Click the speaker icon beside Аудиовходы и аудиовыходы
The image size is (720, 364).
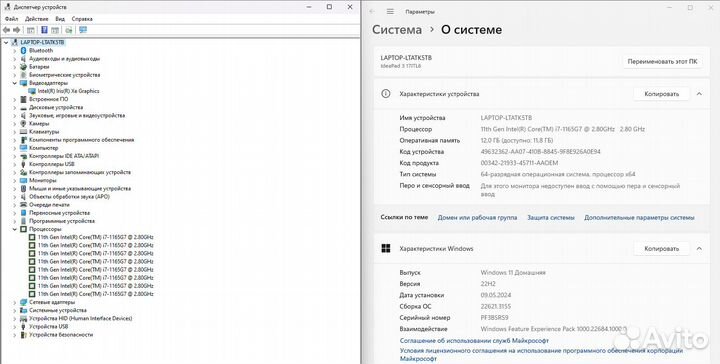pyautogui.click(x=23, y=59)
